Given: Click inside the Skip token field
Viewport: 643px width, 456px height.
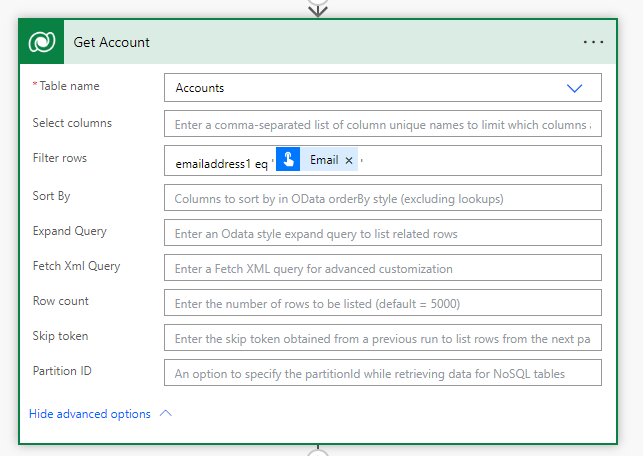Looking at the screenshot, I should coord(382,338).
